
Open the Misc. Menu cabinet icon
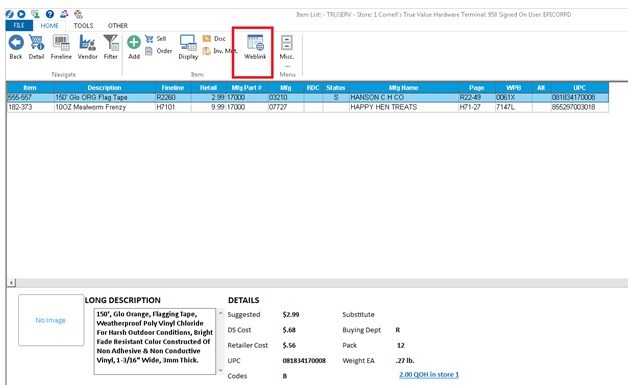(287, 42)
